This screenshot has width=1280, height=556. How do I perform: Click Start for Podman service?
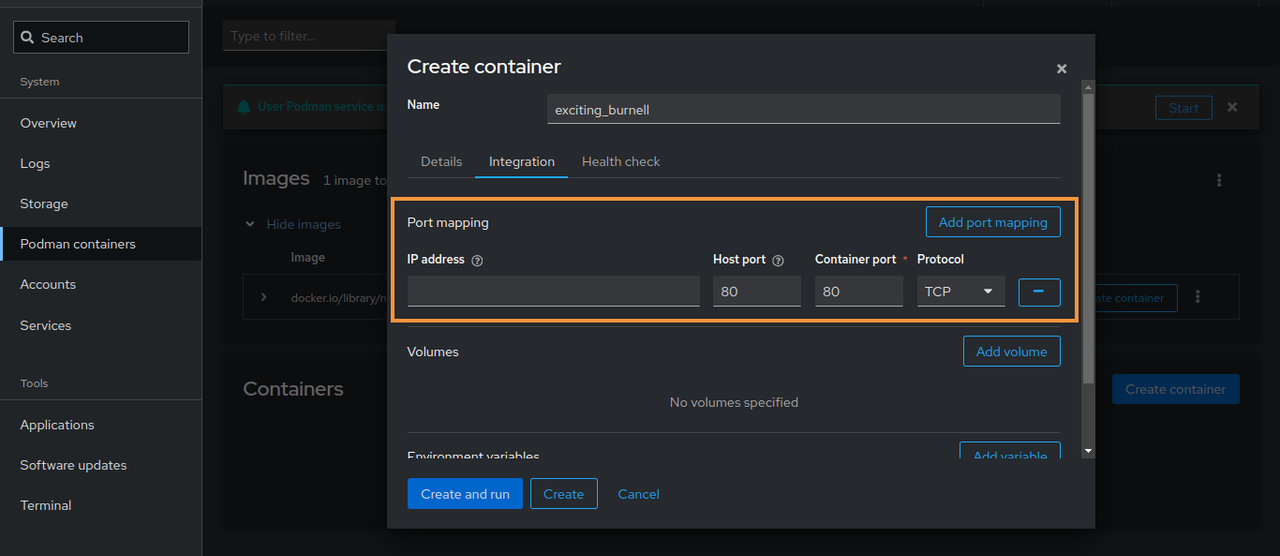pyautogui.click(x=1183, y=108)
